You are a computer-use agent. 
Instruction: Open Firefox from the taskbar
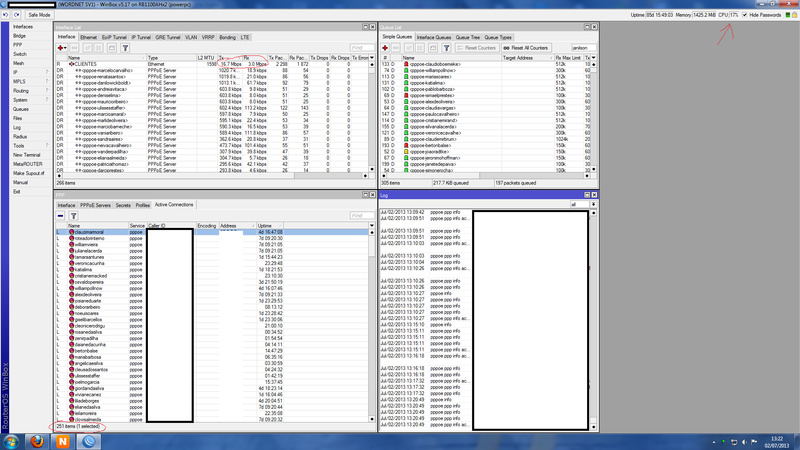point(37,441)
